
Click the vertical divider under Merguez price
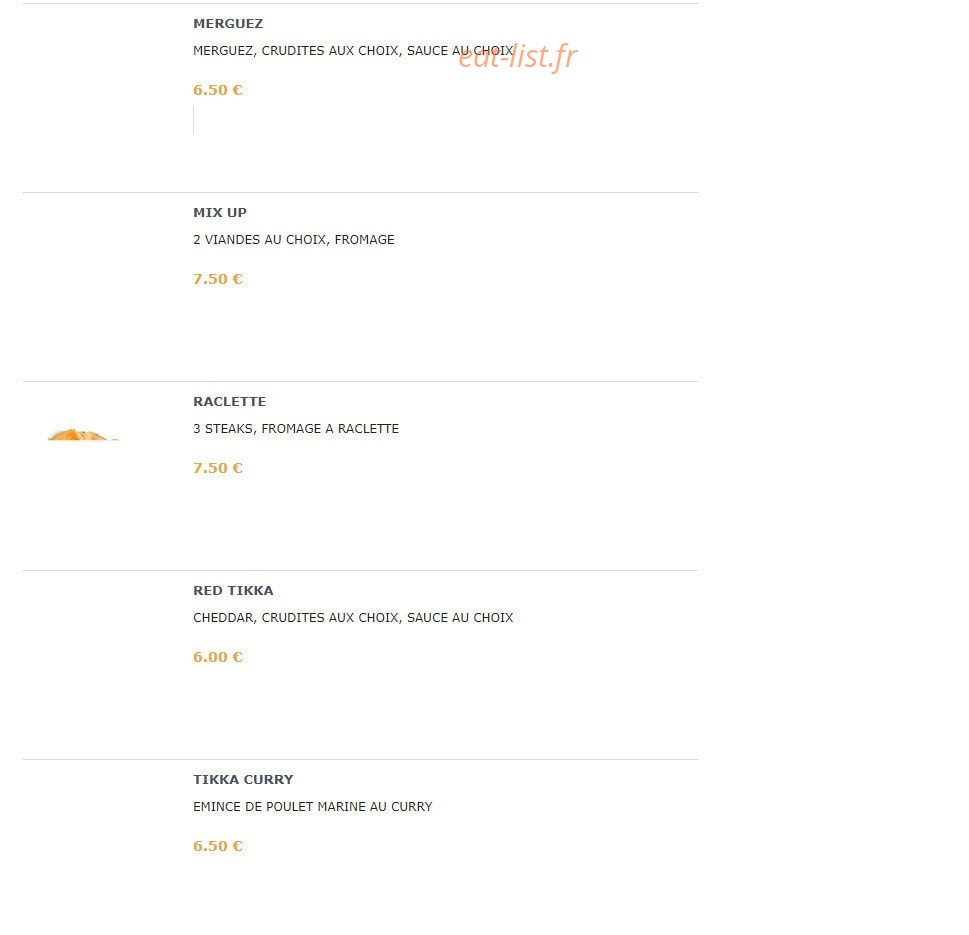[193, 120]
